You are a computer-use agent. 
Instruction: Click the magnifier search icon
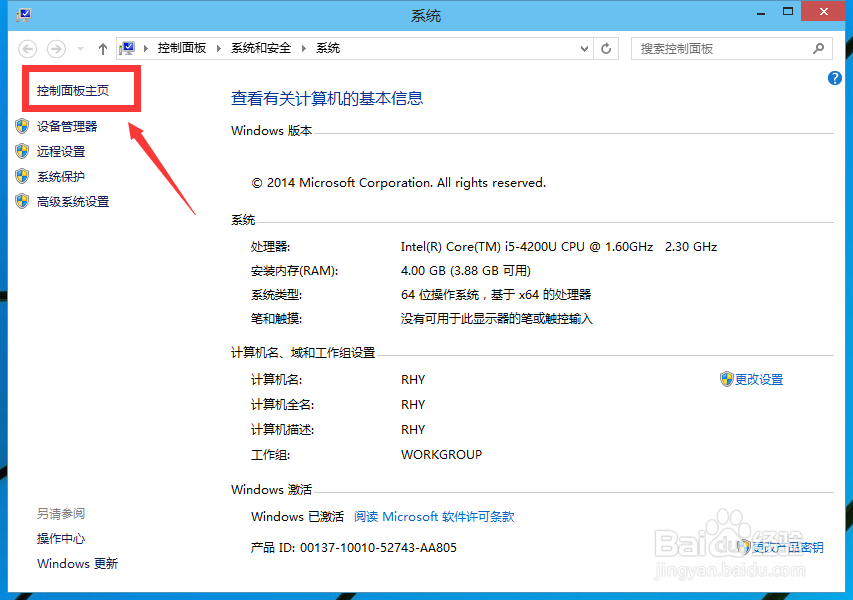click(818, 48)
